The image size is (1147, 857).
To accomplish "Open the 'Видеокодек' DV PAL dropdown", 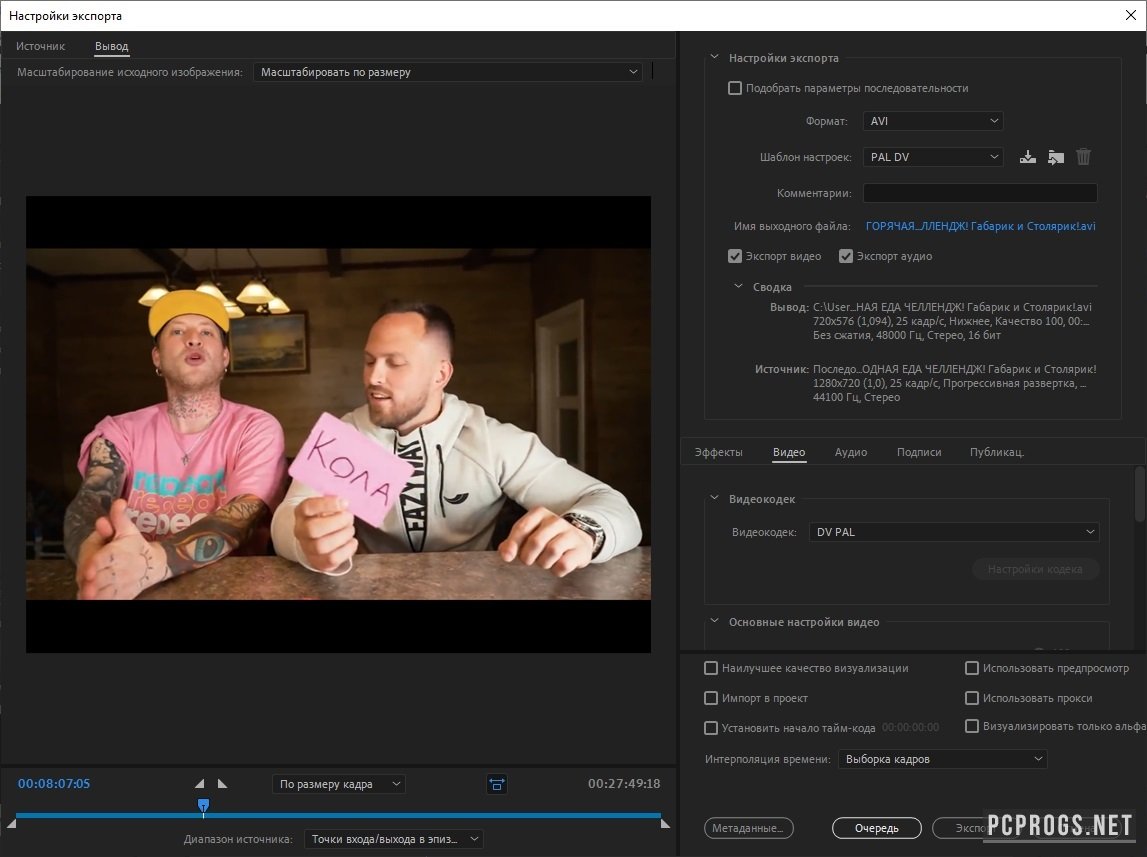I will coord(953,532).
